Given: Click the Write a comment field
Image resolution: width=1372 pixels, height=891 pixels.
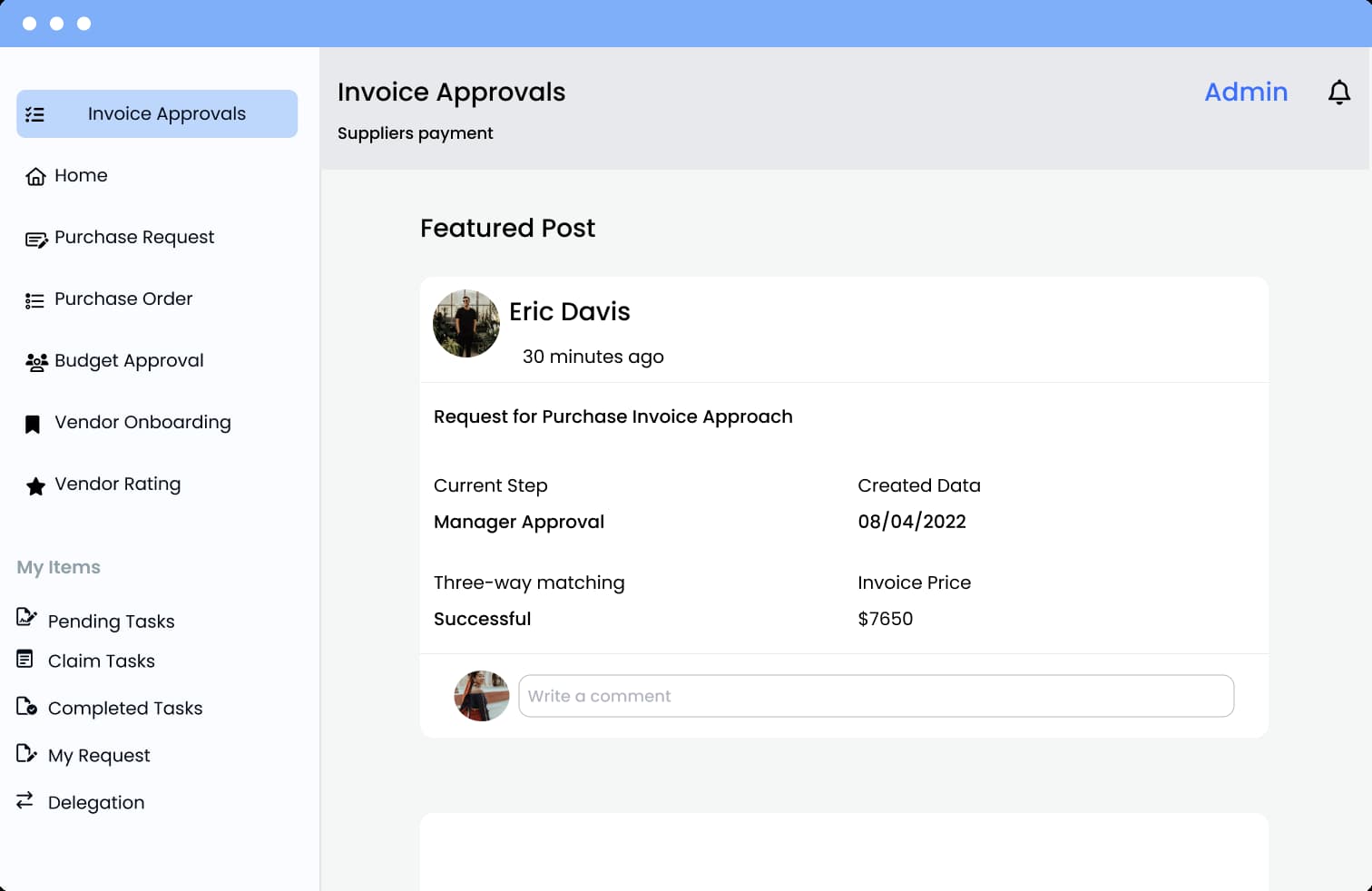Looking at the screenshot, I should [x=876, y=696].
